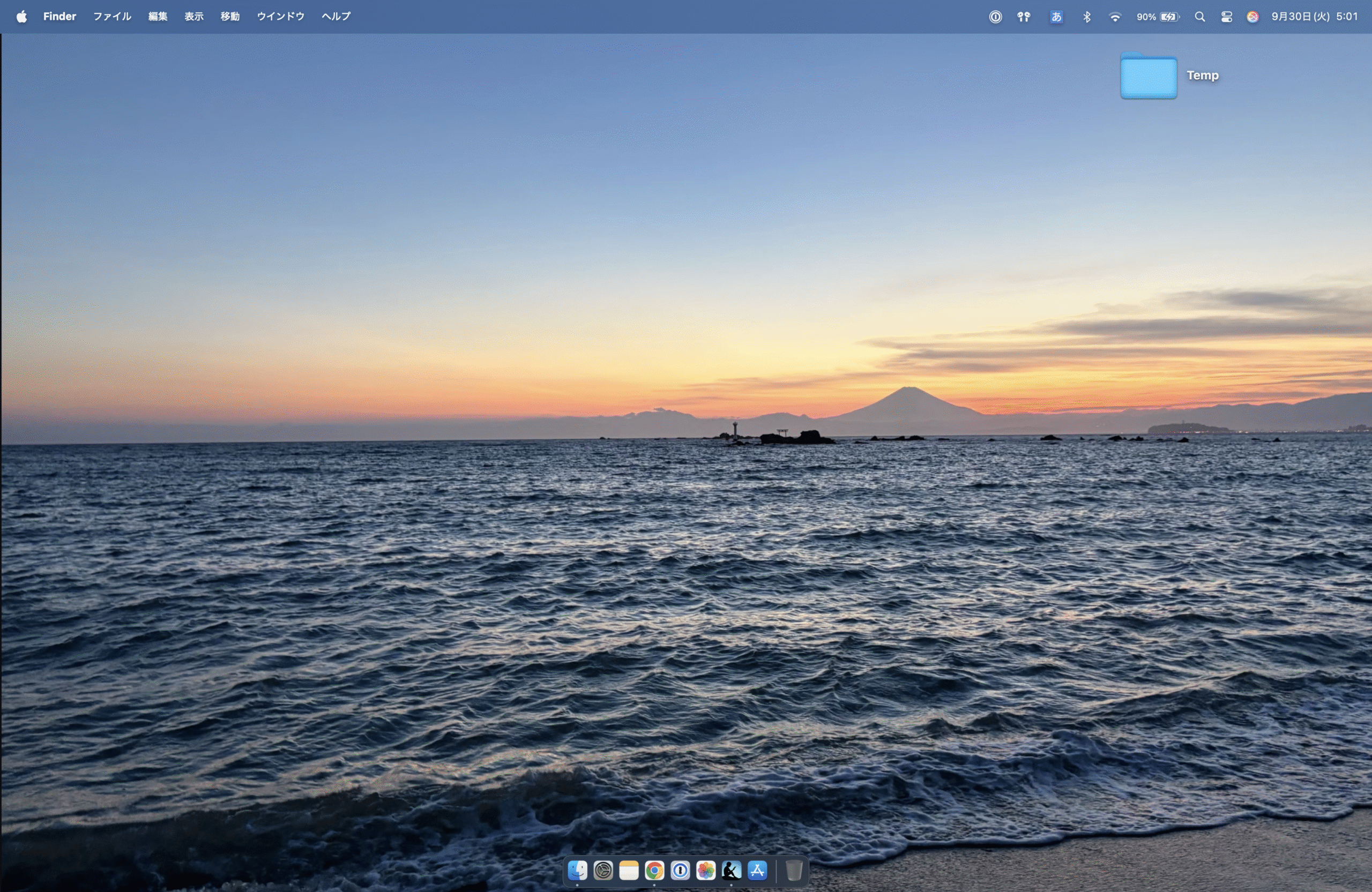Open the AirPods status menu
Viewport: 1372px width, 892px height.
coord(1023,17)
